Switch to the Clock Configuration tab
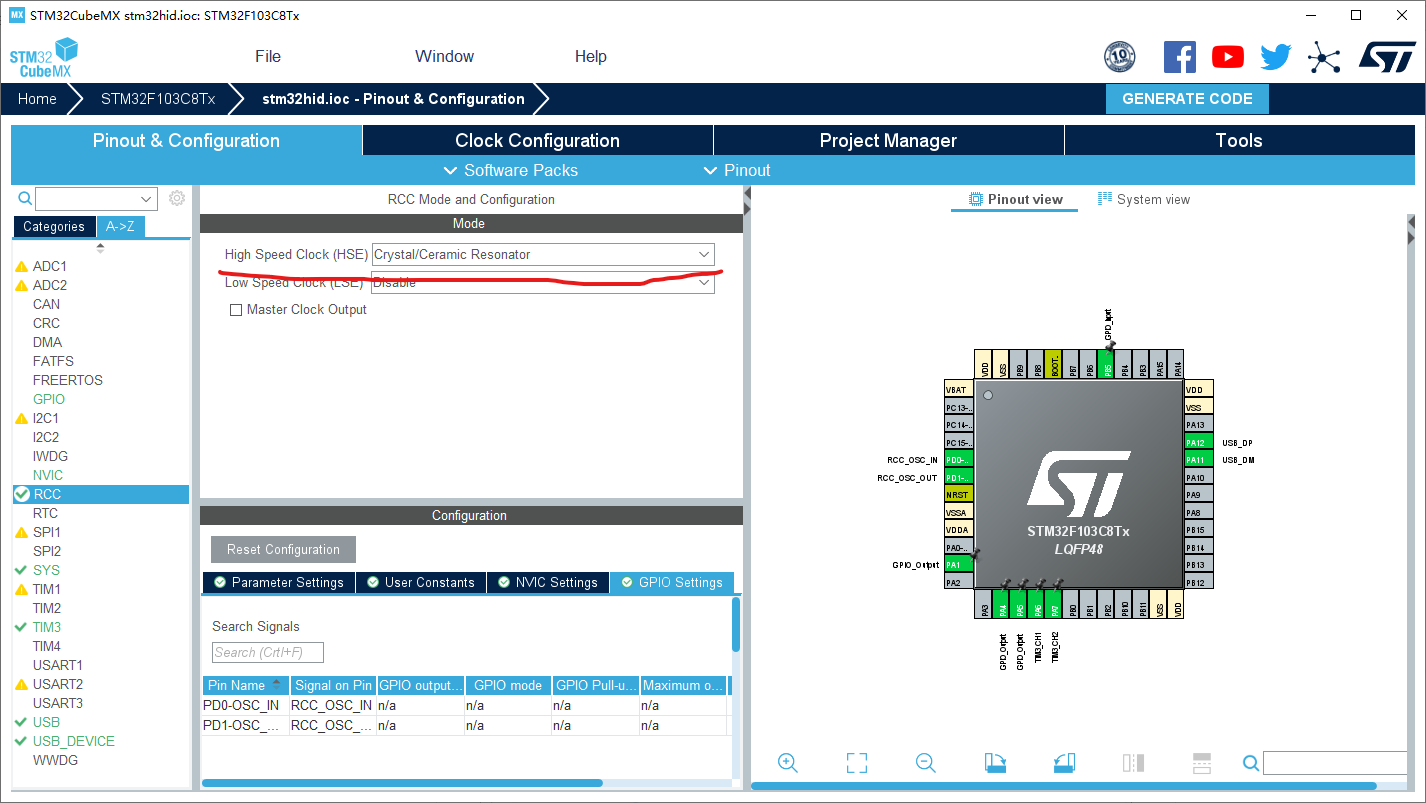Image resolution: width=1426 pixels, height=803 pixels. (x=538, y=141)
